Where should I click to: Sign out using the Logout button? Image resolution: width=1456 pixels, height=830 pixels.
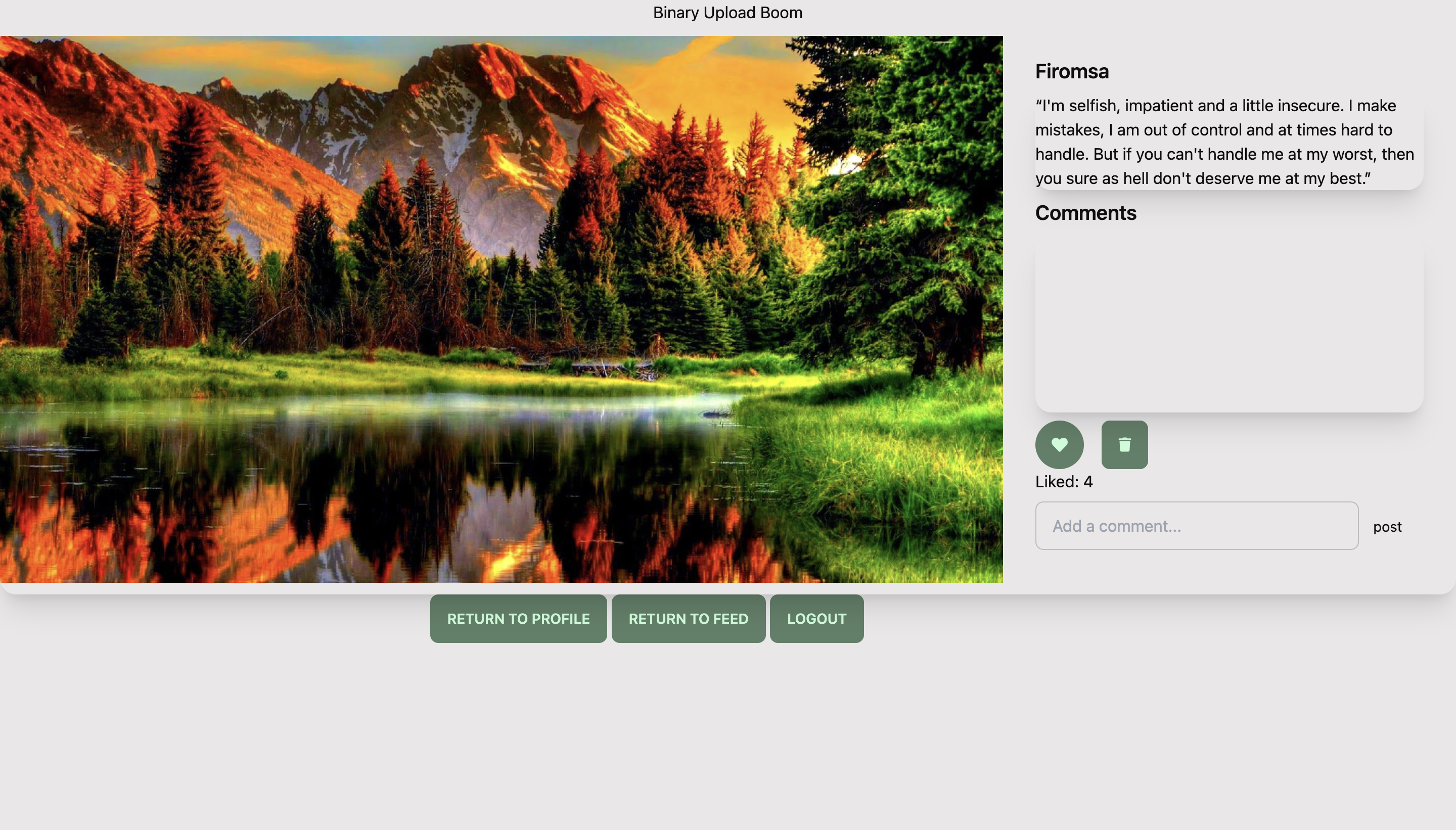point(816,619)
